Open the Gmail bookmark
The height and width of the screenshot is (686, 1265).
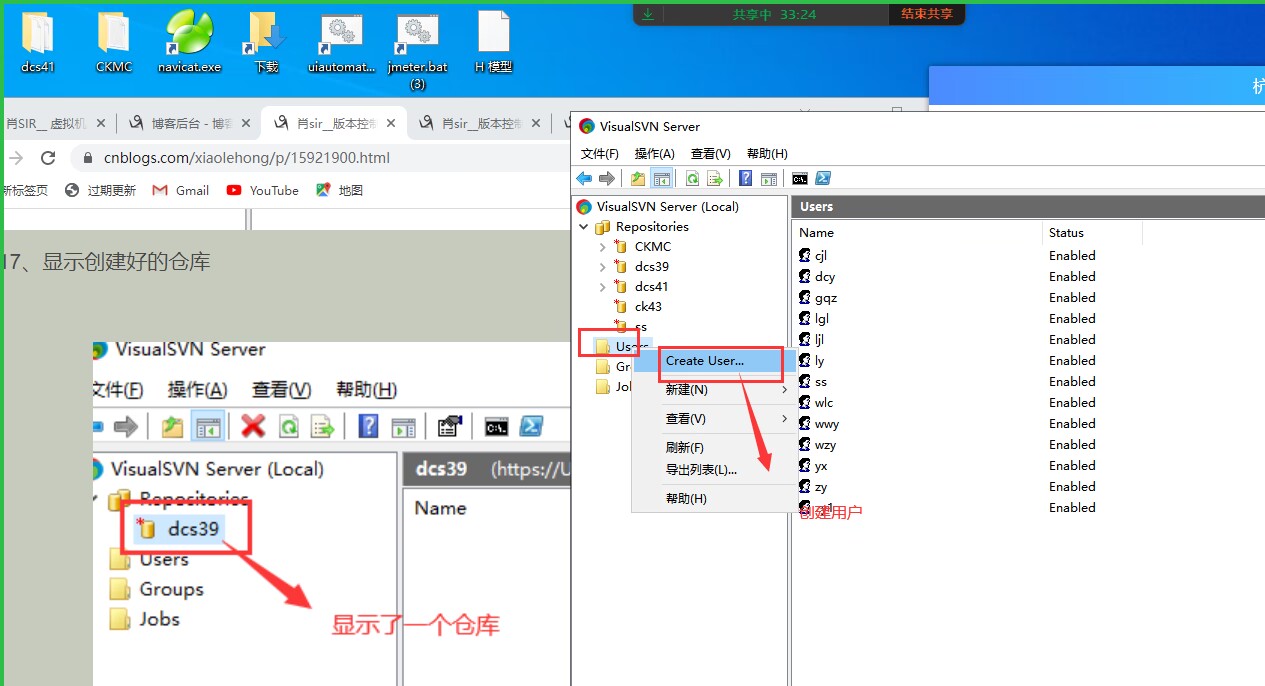(181, 190)
